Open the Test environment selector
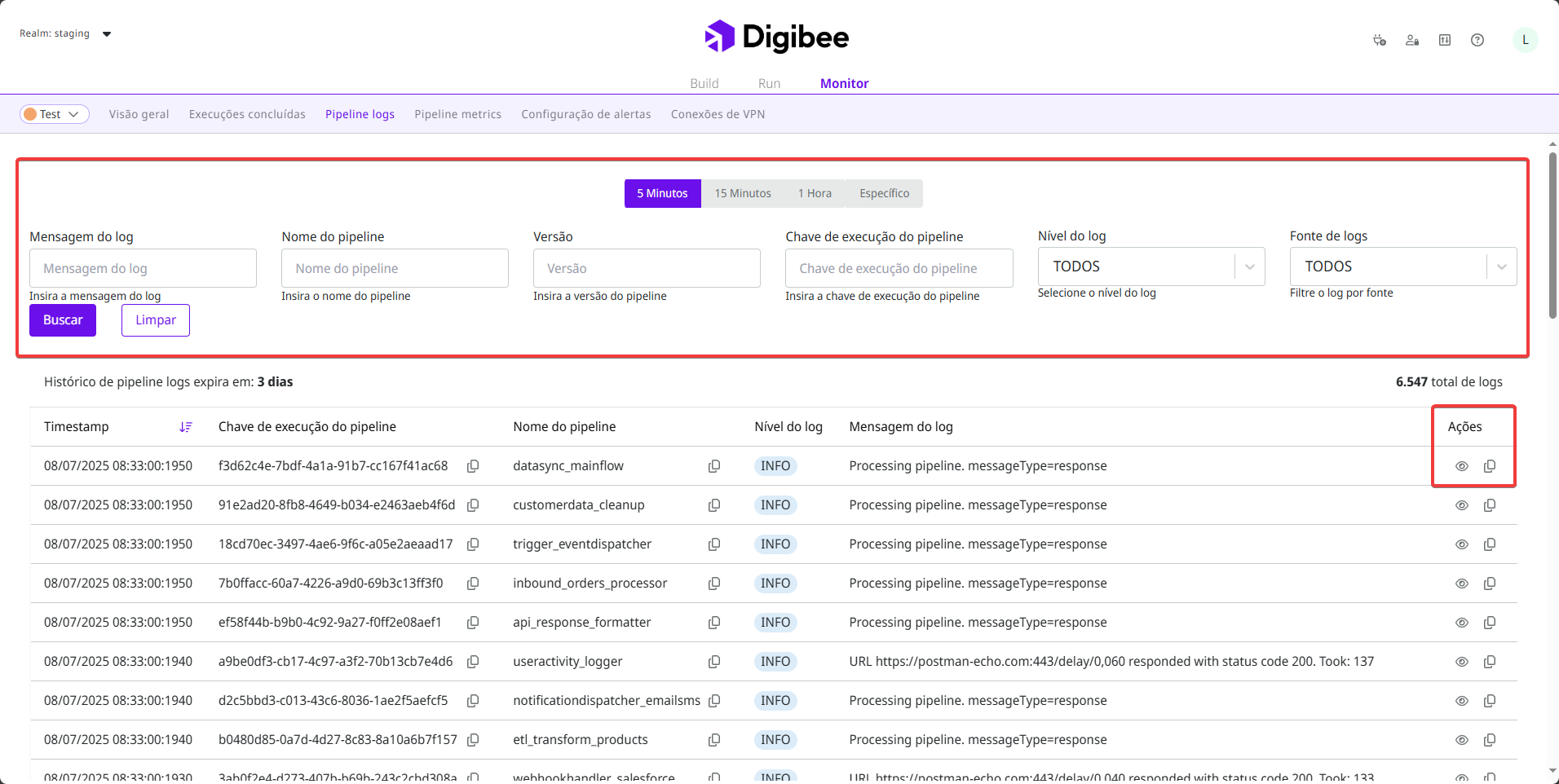 coord(54,114)
